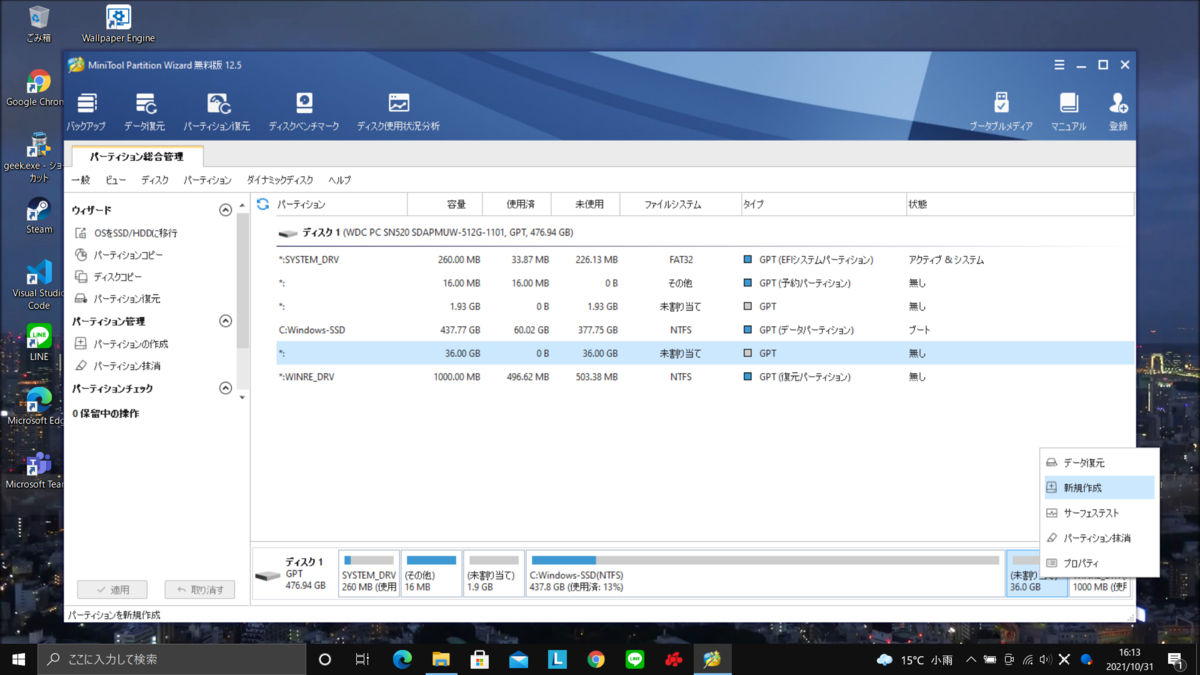The width and height of the screenshot is (1200, 675).
Task: Choose データ復元 in the context menu
Action: [x=1098, y=463]
